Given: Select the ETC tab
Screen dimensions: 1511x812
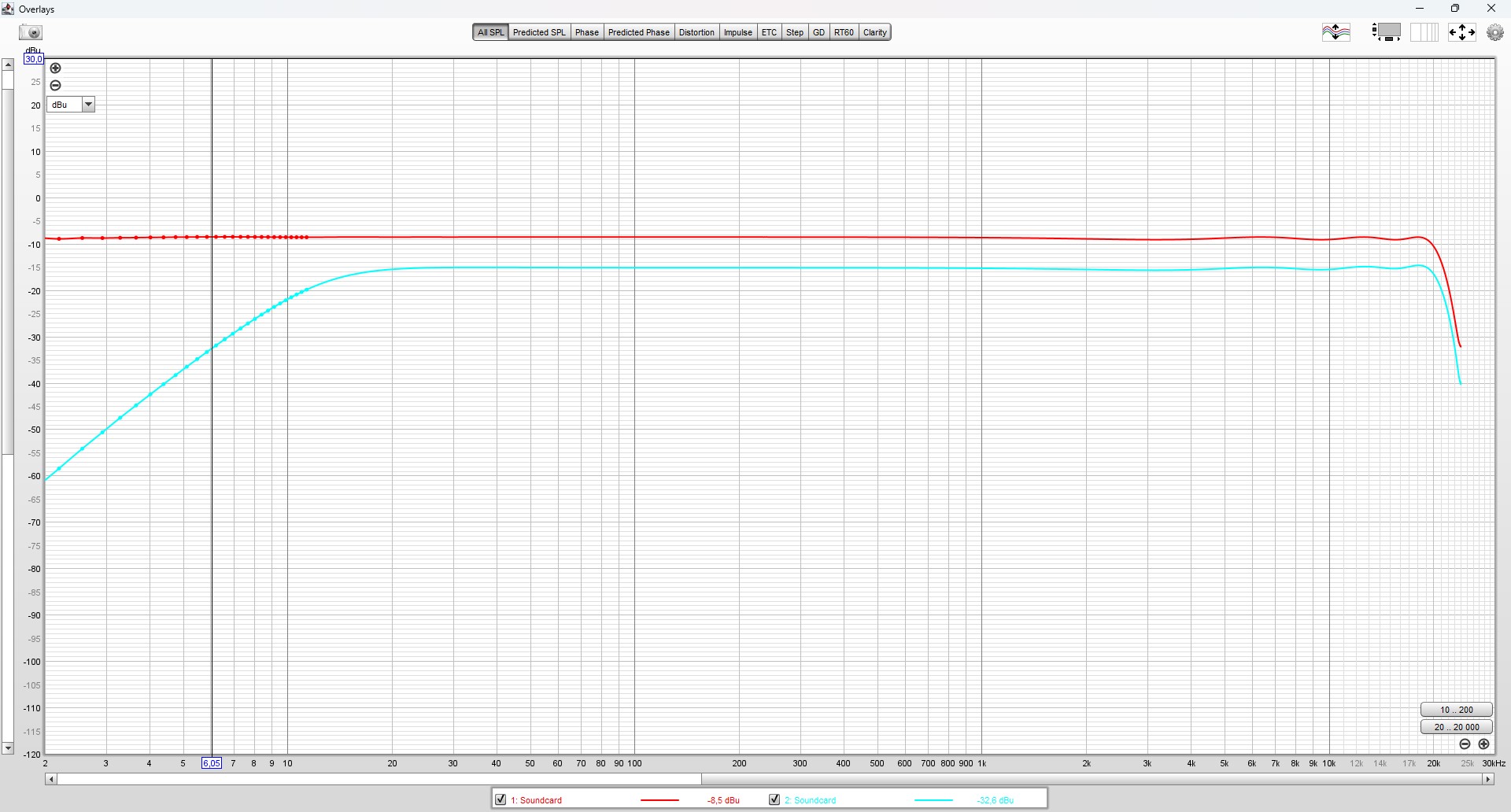Looking at the screenshot, I should point(769,32).
